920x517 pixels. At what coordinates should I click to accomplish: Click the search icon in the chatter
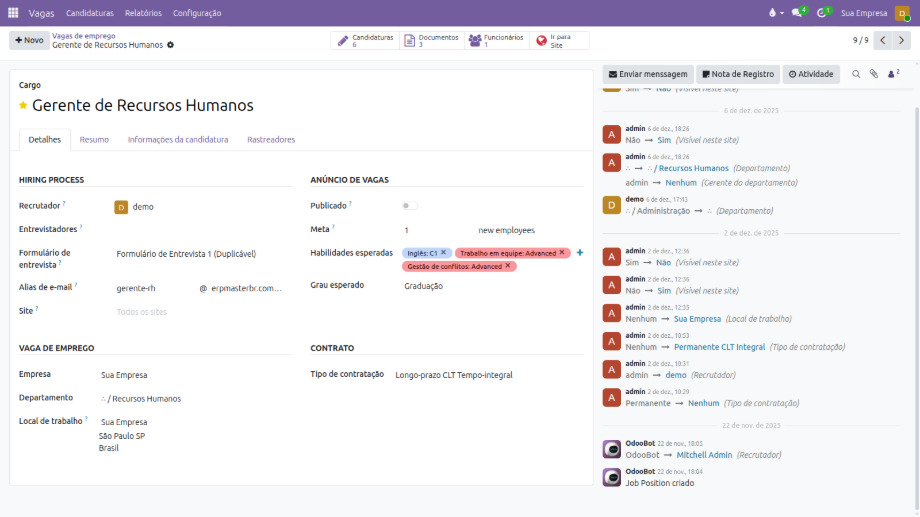coord(856,74)
